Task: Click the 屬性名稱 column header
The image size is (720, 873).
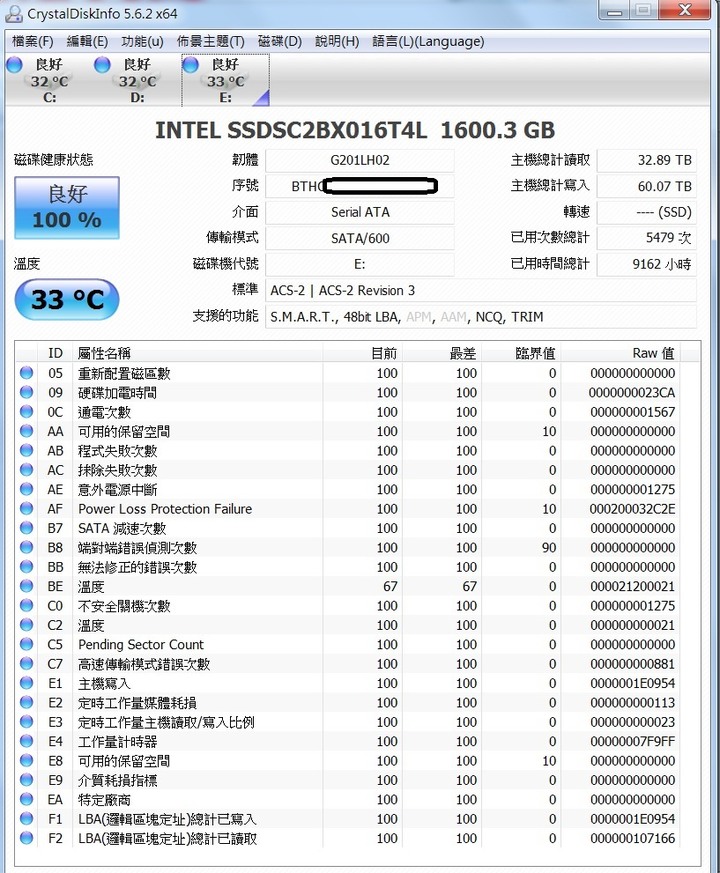Action: (x=198, y=353)
